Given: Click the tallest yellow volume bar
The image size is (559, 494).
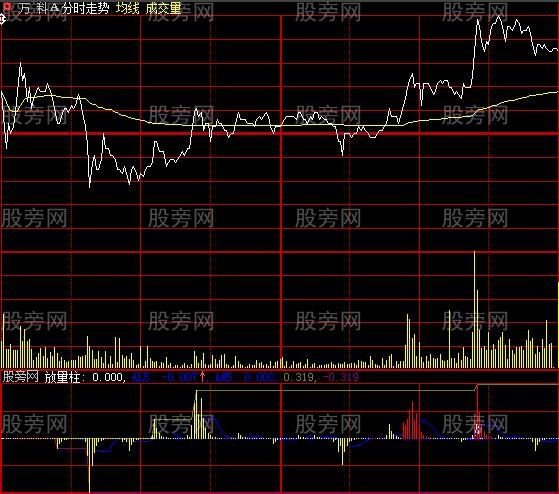Looking at the screenshot, I should (x=475, y=309).
